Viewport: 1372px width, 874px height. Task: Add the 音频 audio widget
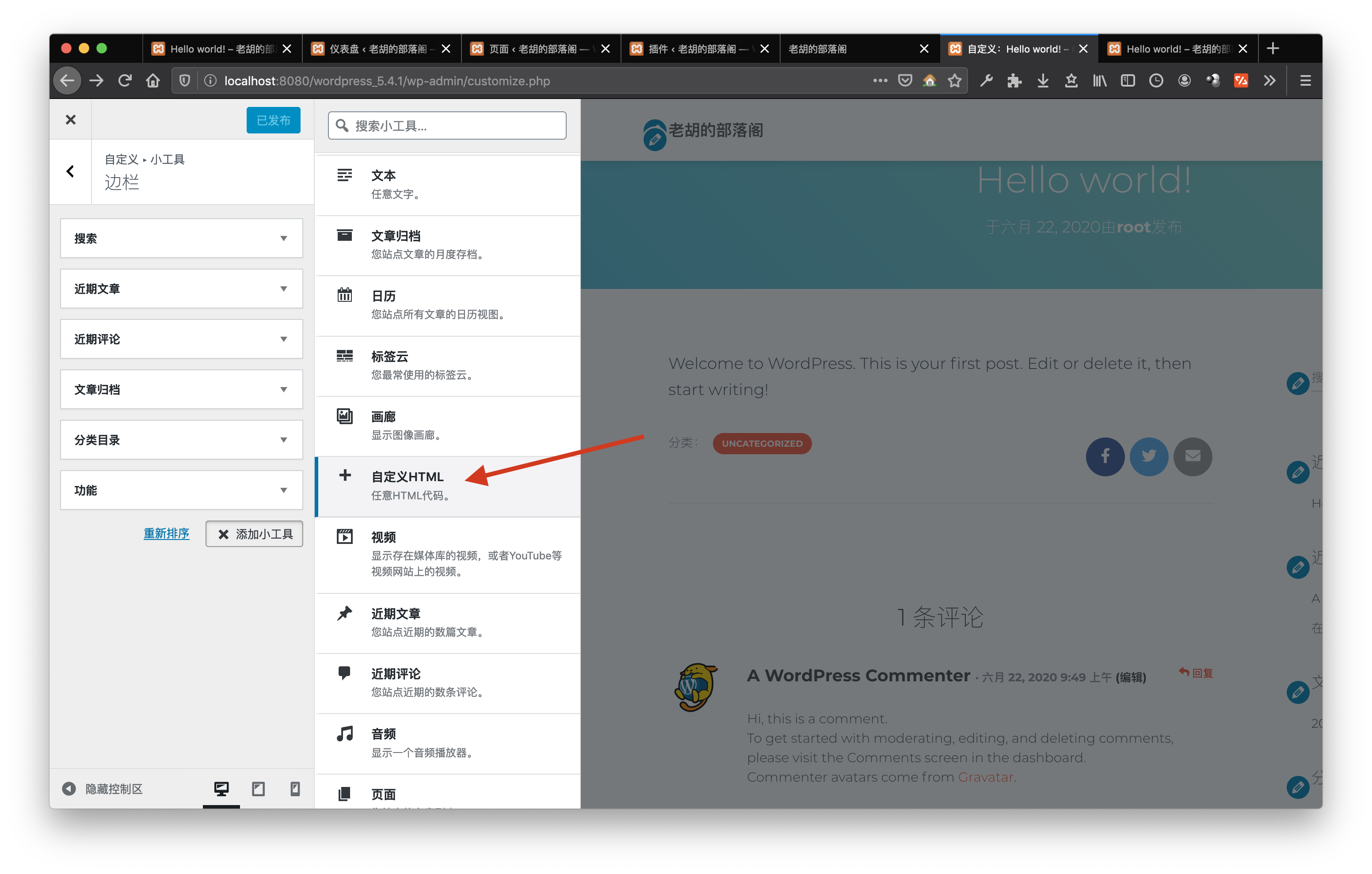tap(448, 744)
